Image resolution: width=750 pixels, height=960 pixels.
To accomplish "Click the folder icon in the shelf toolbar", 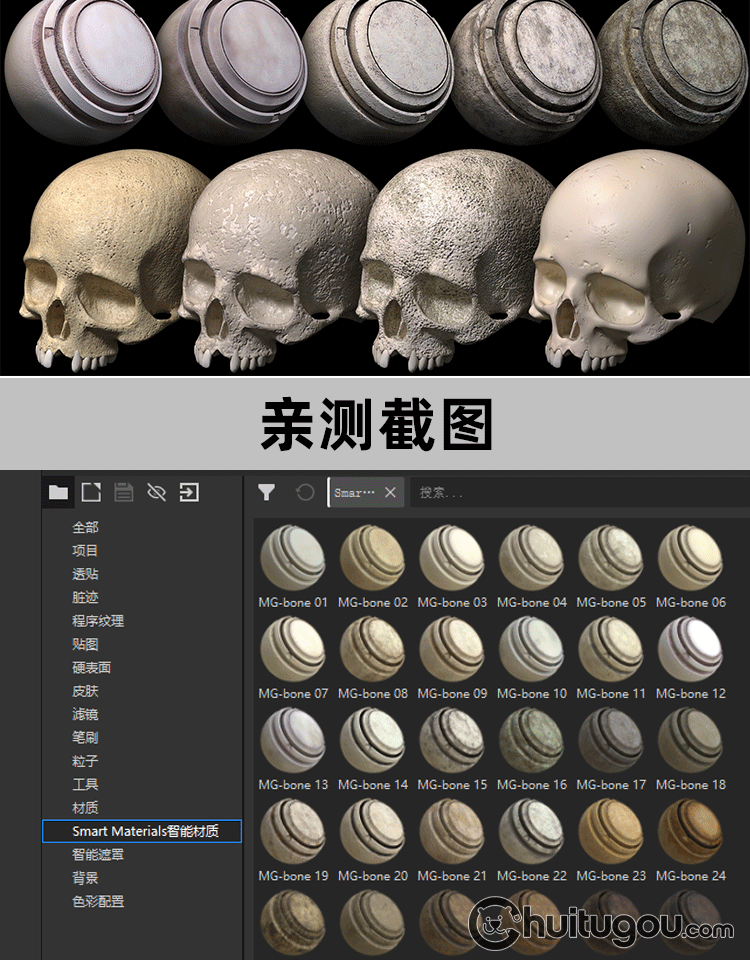I will click(x=59, y=492).
